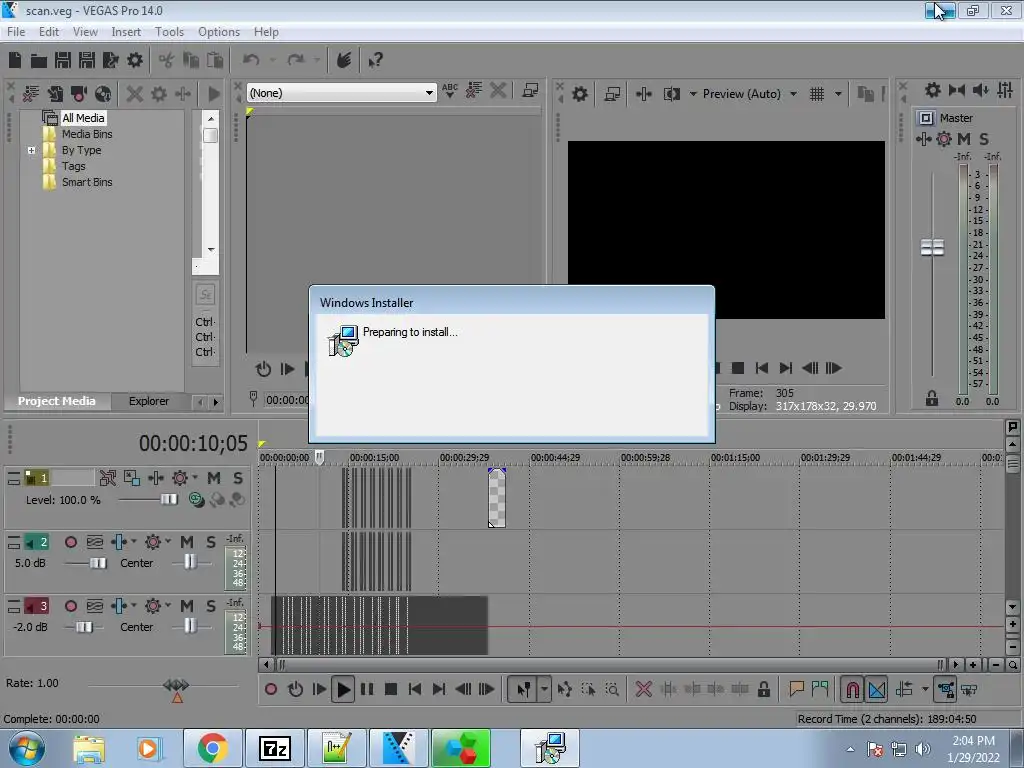The height and width of the screenshot is (768, 1024).
Task: Select the Smart Bins folder
Action: tap(87, 182)
